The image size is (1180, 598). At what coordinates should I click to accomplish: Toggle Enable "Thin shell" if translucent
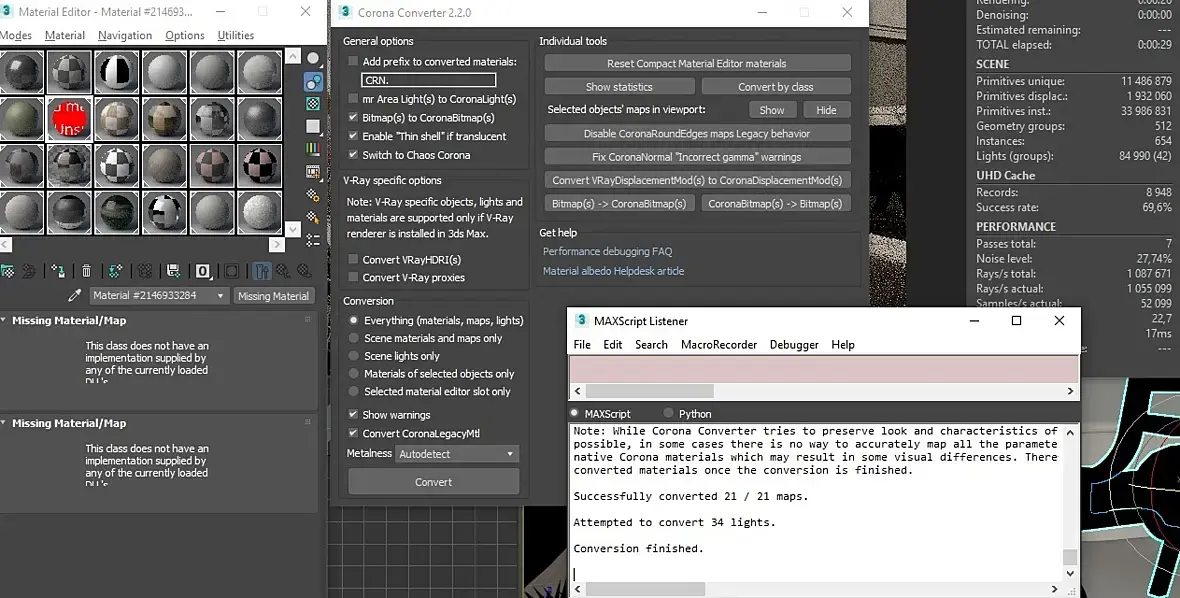pos(353,136)
